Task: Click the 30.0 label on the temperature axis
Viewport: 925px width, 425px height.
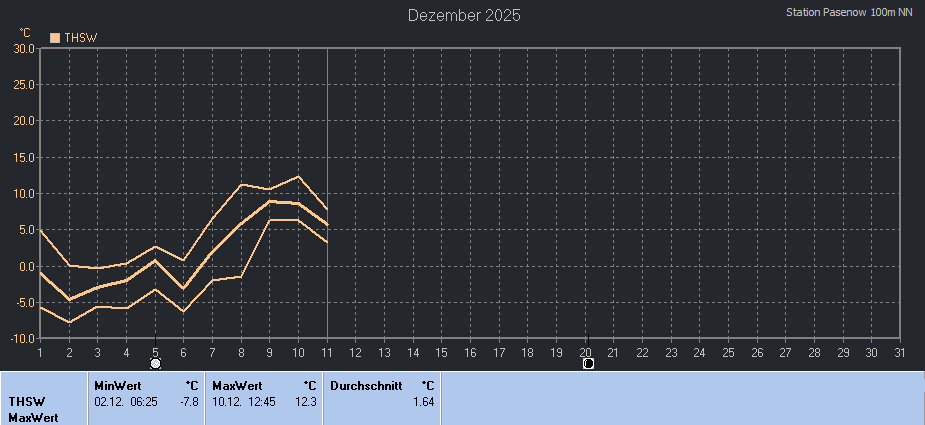Action: tap(24, 48)
